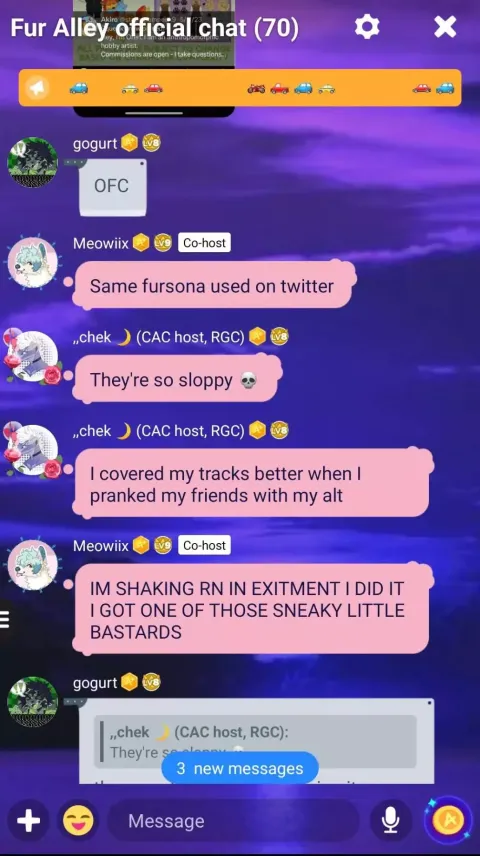Tap the megaphone announcement icon
Screen dimensions: 480x856
point(38,88)
